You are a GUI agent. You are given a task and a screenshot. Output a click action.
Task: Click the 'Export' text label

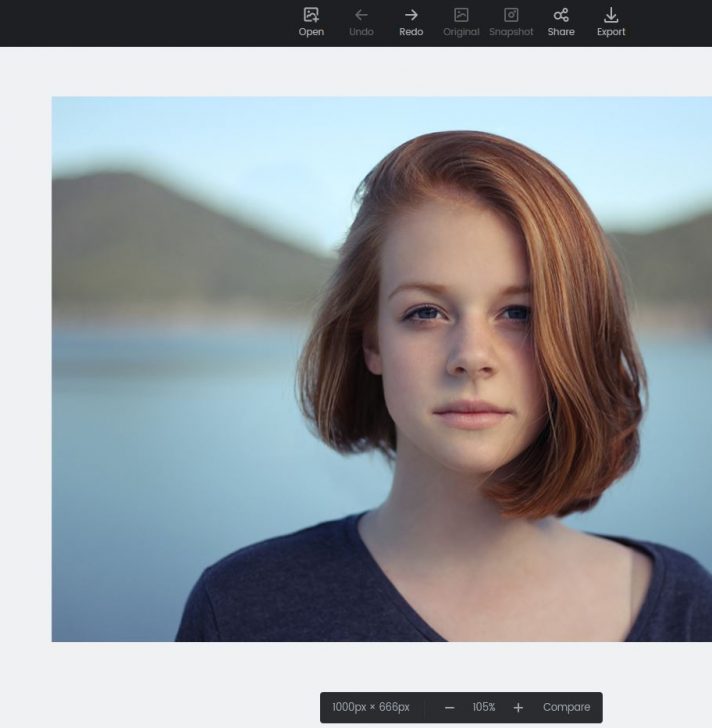611,32
